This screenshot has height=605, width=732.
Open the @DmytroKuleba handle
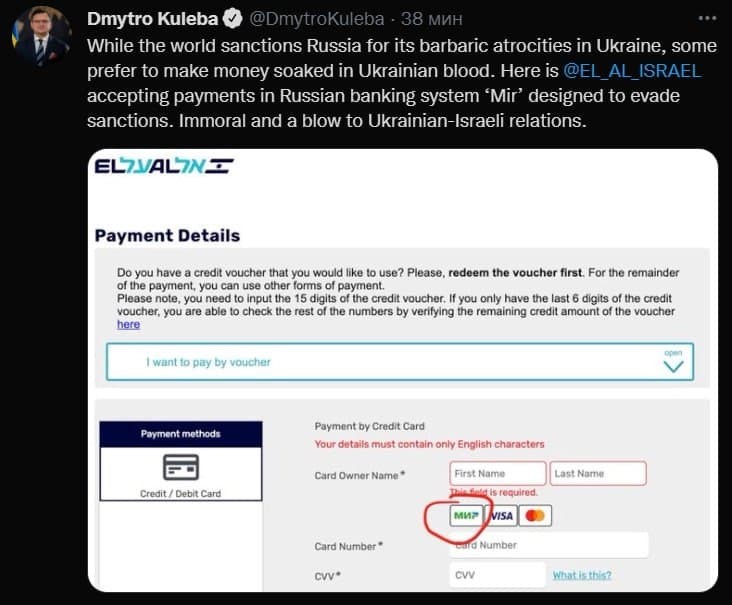[317, 19]
